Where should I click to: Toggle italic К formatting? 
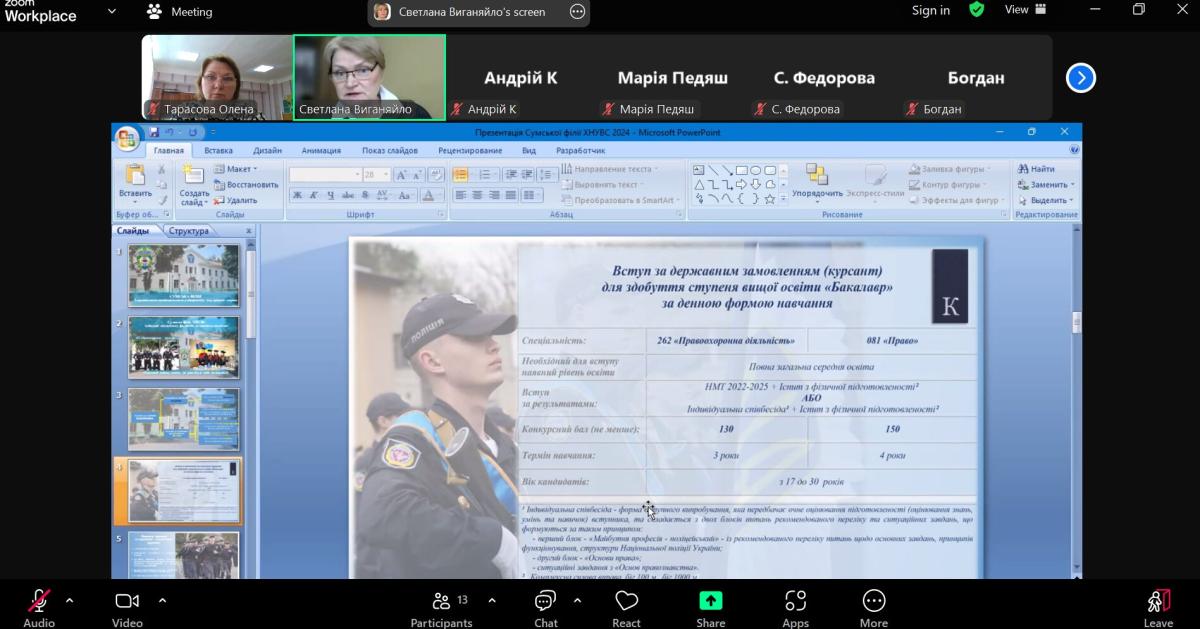[313, 195]
